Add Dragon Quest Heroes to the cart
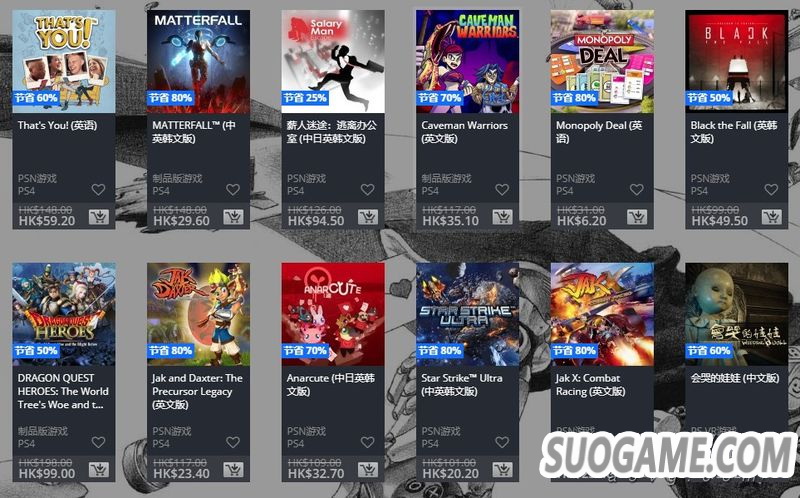800x498 pixels. (98, 470)
